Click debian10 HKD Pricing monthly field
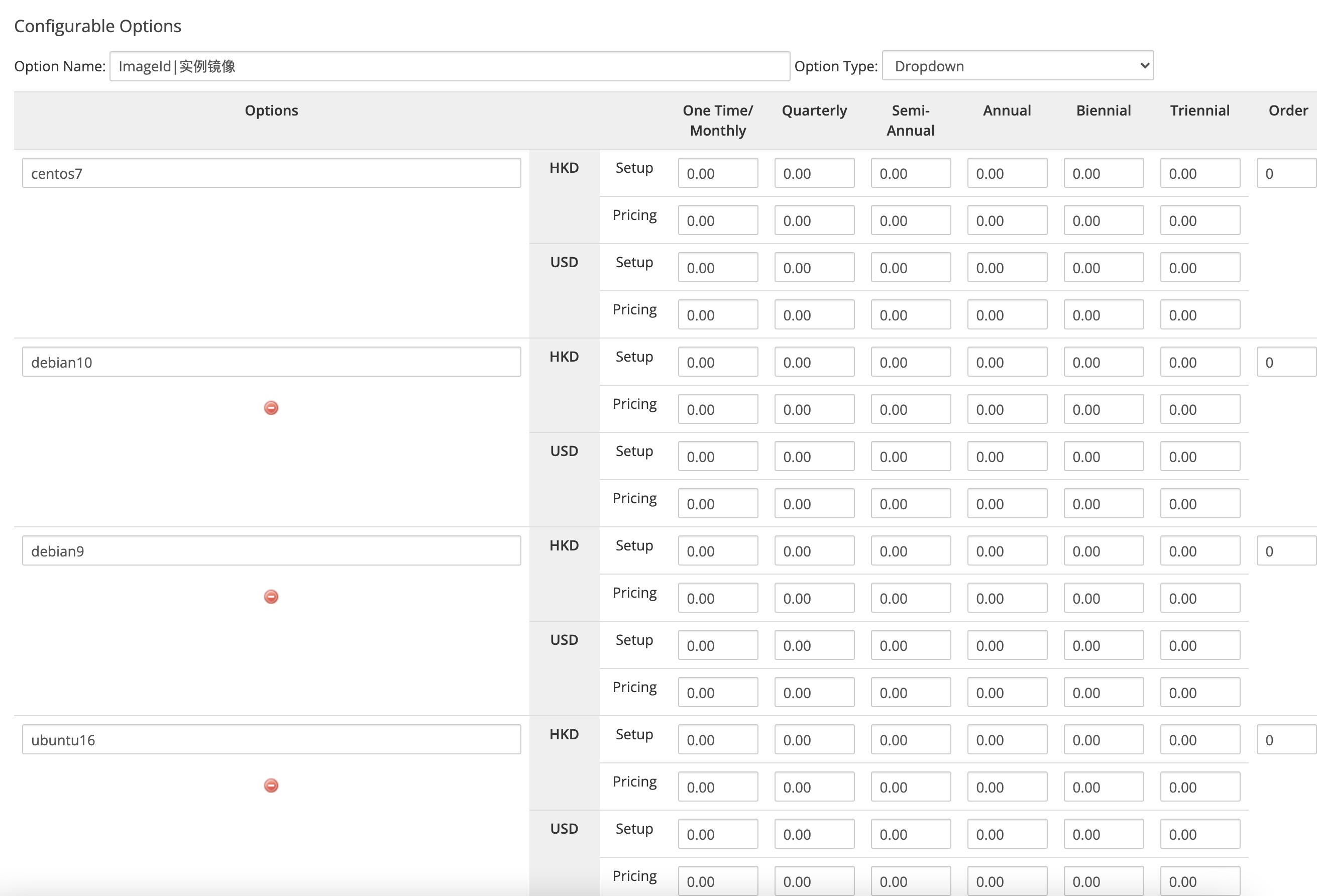The height and width of the screenshot is (896, 1317). point(718,409)
